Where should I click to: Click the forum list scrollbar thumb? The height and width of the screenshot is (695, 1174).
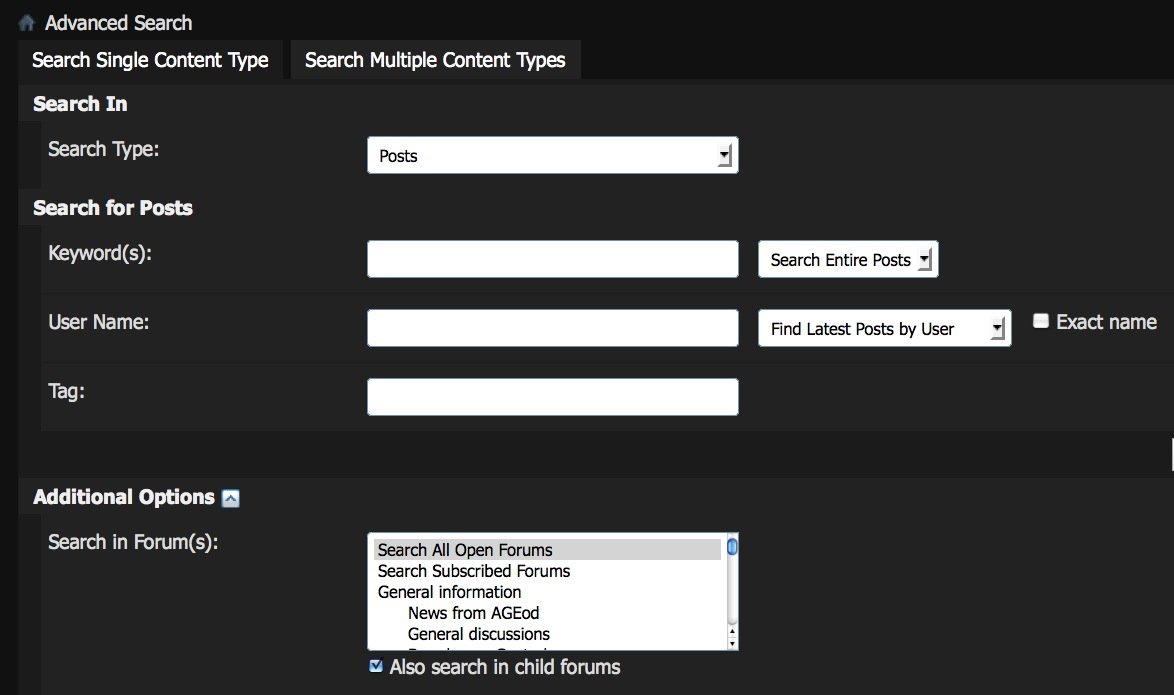pos(732,547)
